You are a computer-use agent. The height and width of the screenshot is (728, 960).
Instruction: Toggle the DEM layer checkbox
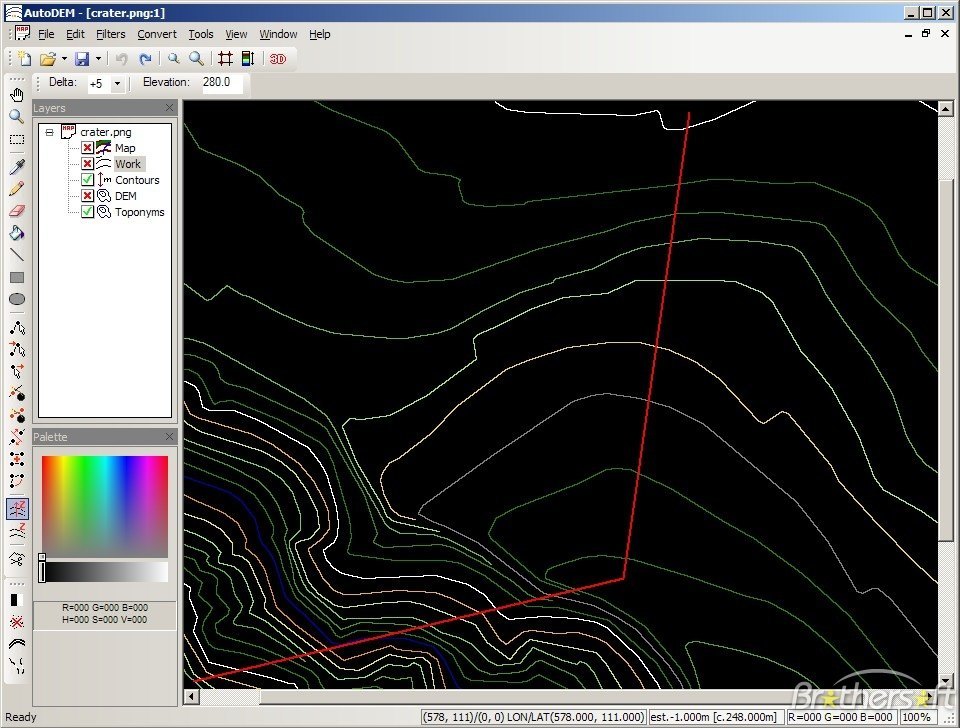point(88,196)
